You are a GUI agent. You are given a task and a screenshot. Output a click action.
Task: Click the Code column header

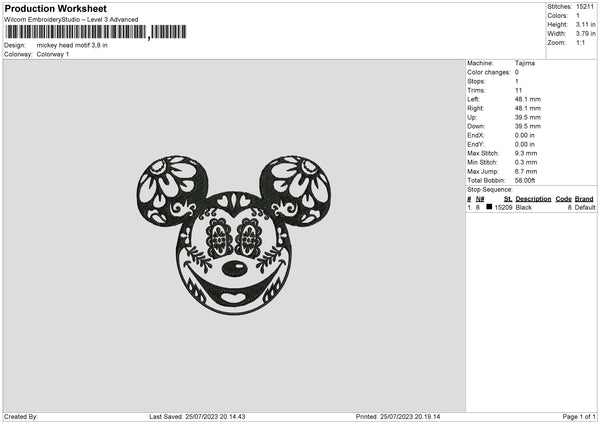(563, 199)
